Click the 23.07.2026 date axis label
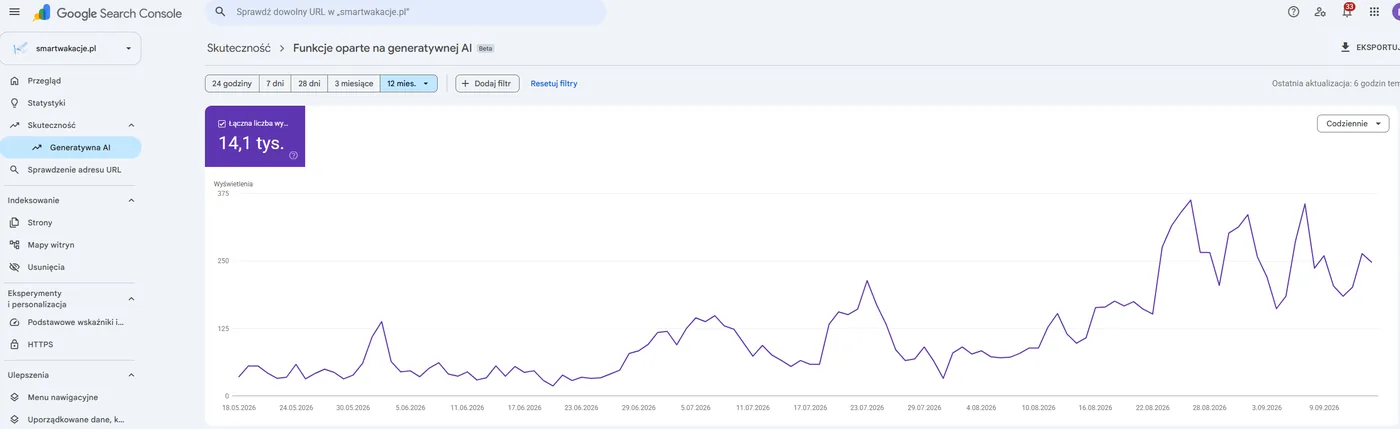The image size is (1400, 429). click(x=866, y=408)
